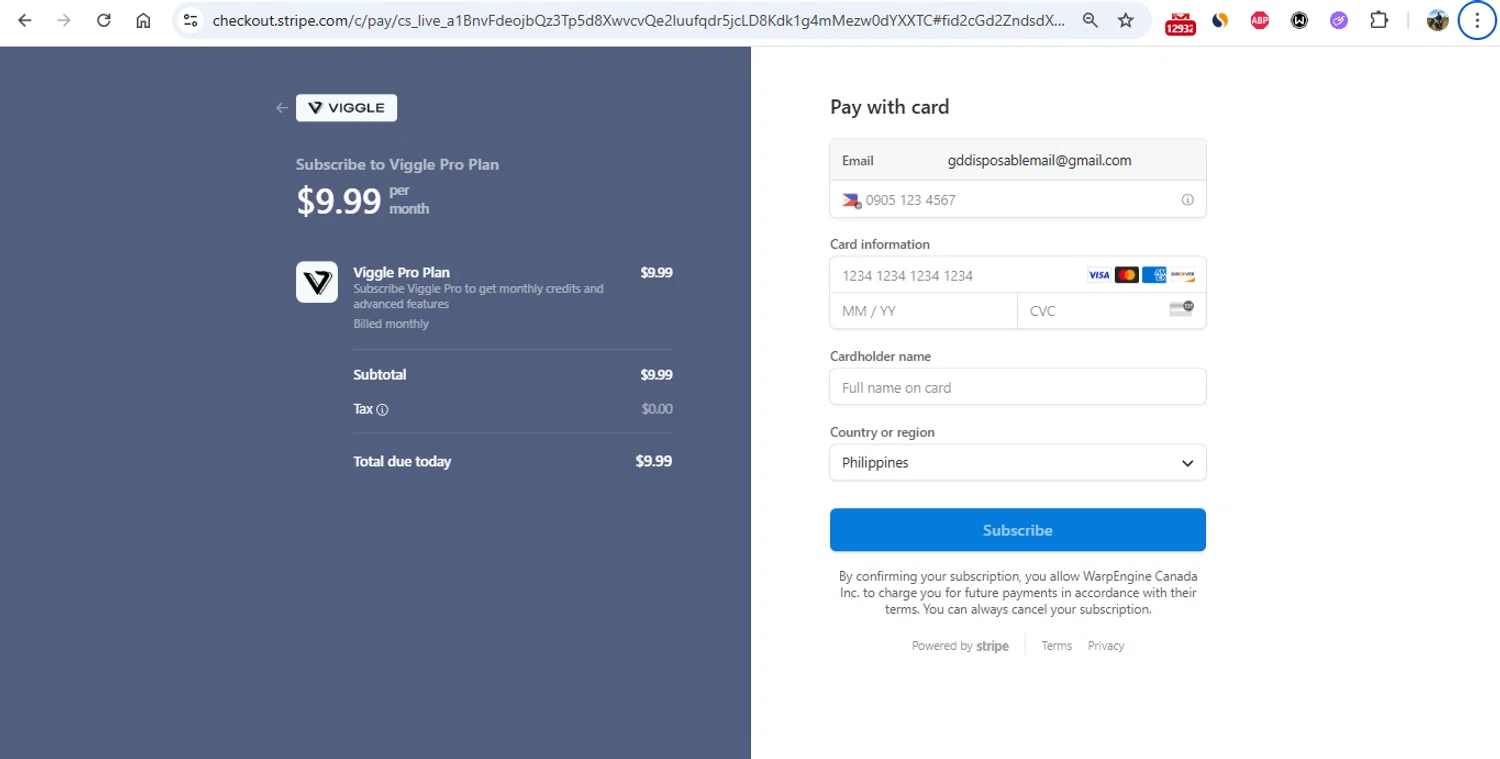The image size is (1500, 759).
Task: Open the browser home page
Action: pos(144,20)
